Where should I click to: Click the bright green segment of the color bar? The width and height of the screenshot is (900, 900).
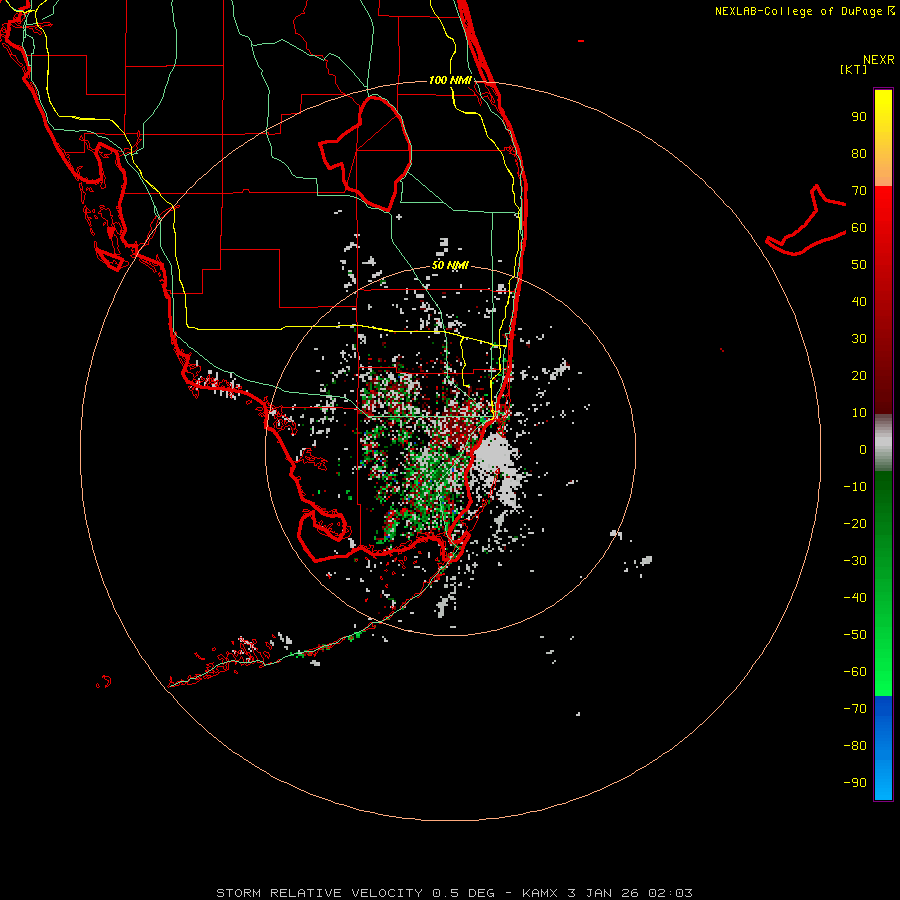(x=883, y=584)
